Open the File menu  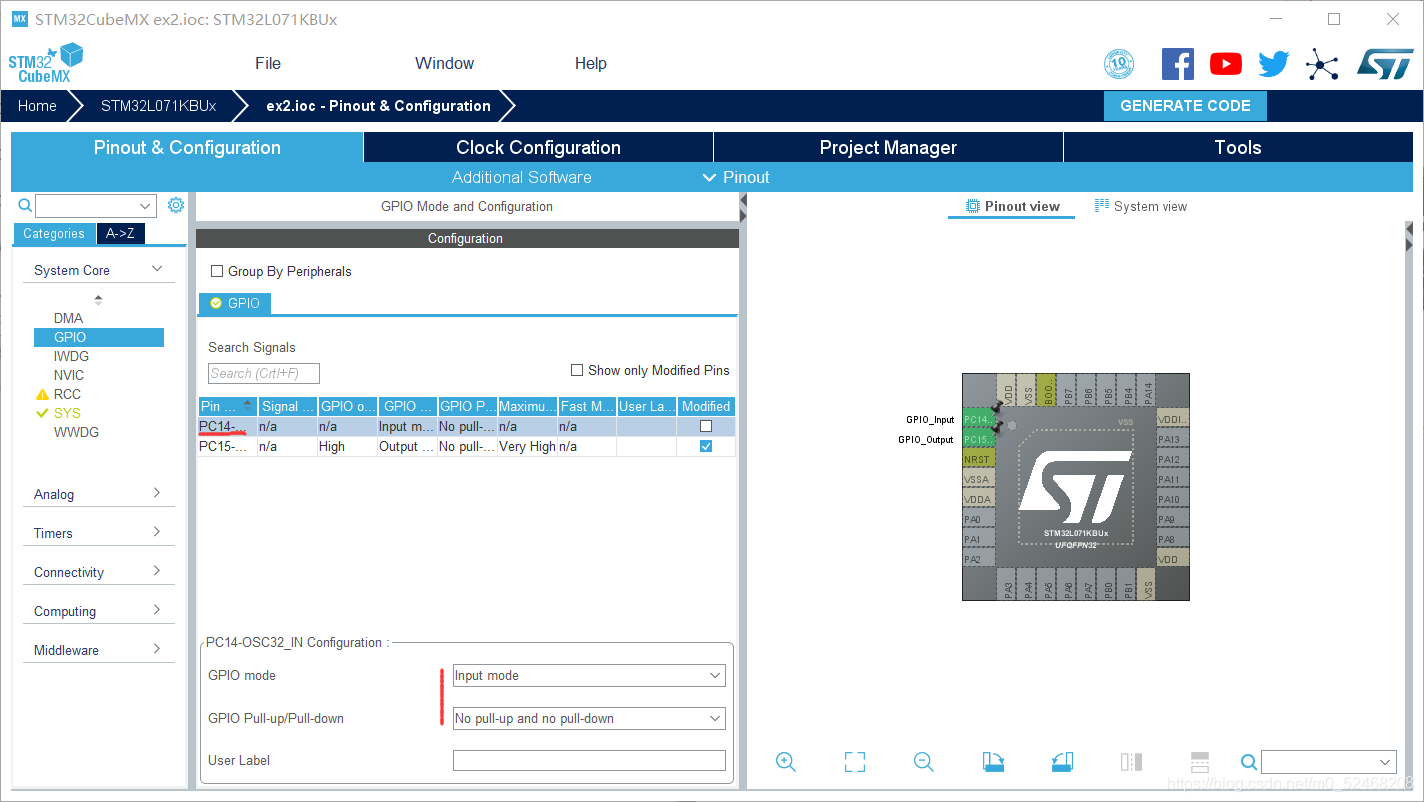tap(268, 63)
